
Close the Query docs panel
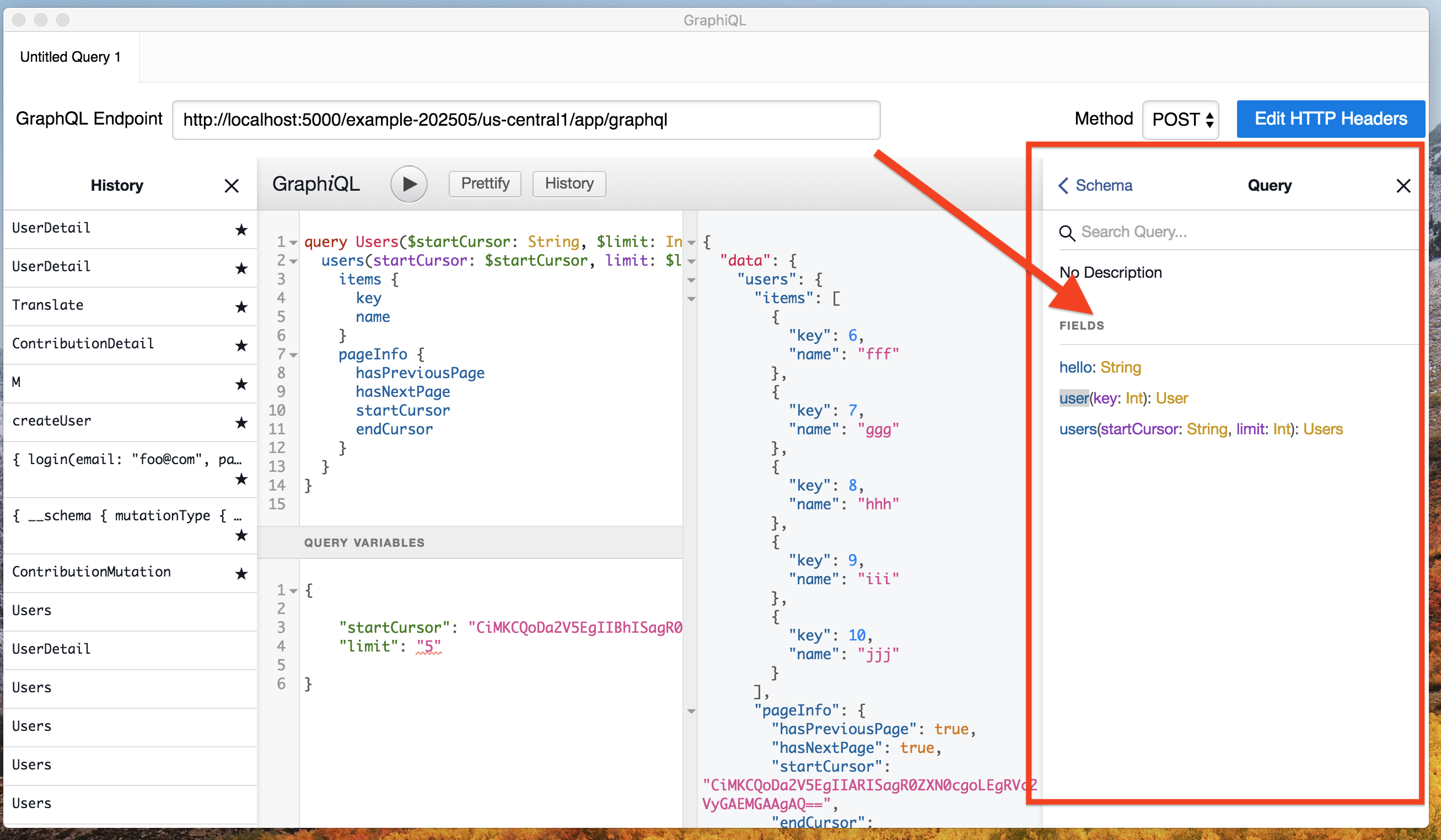point(1403,186)
